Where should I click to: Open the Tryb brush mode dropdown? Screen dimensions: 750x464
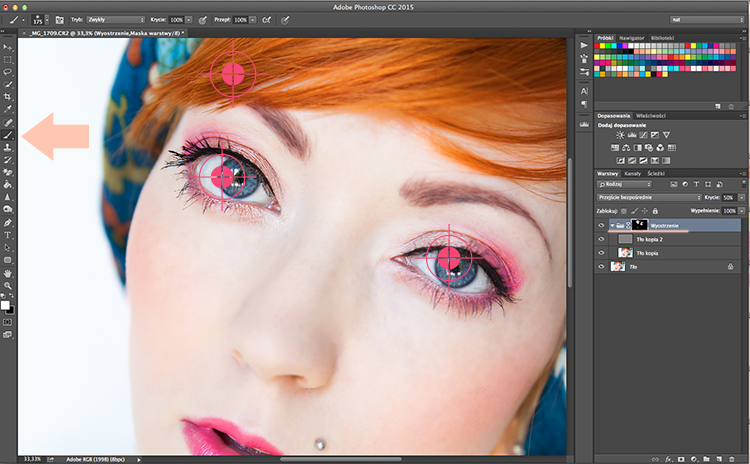tap(116, 20)
